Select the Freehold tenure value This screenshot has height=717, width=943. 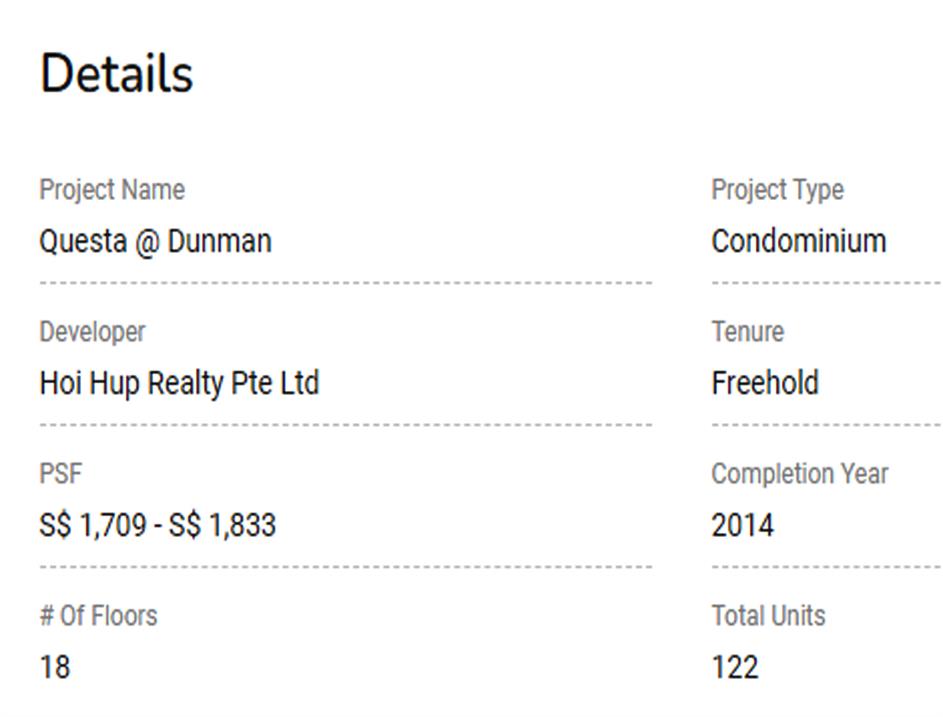click(x=765, y=383)
